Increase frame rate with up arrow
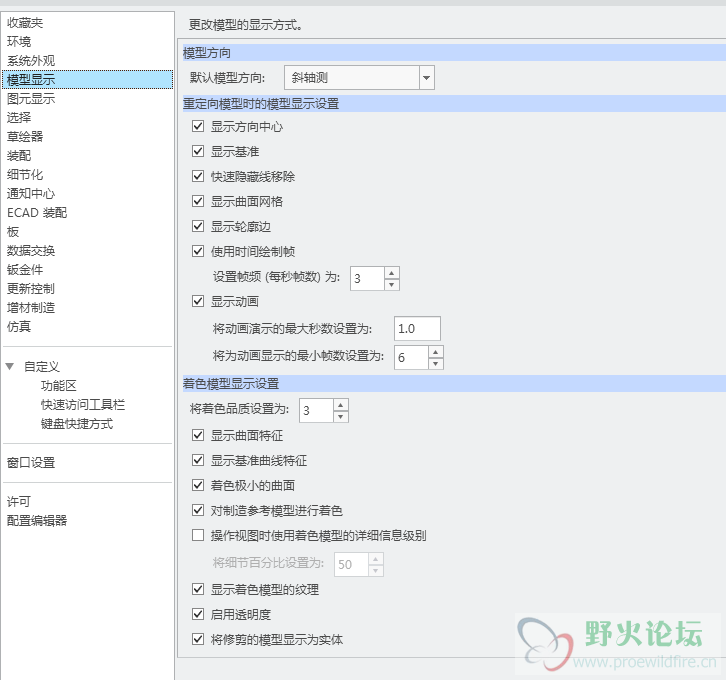The image size is (726, 680). (392, 273)
